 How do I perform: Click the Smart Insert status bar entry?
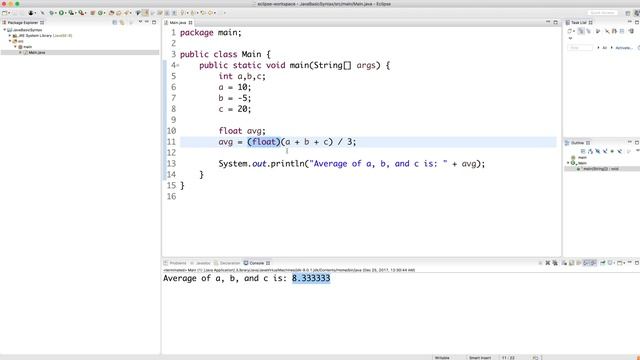click(480, 358)
